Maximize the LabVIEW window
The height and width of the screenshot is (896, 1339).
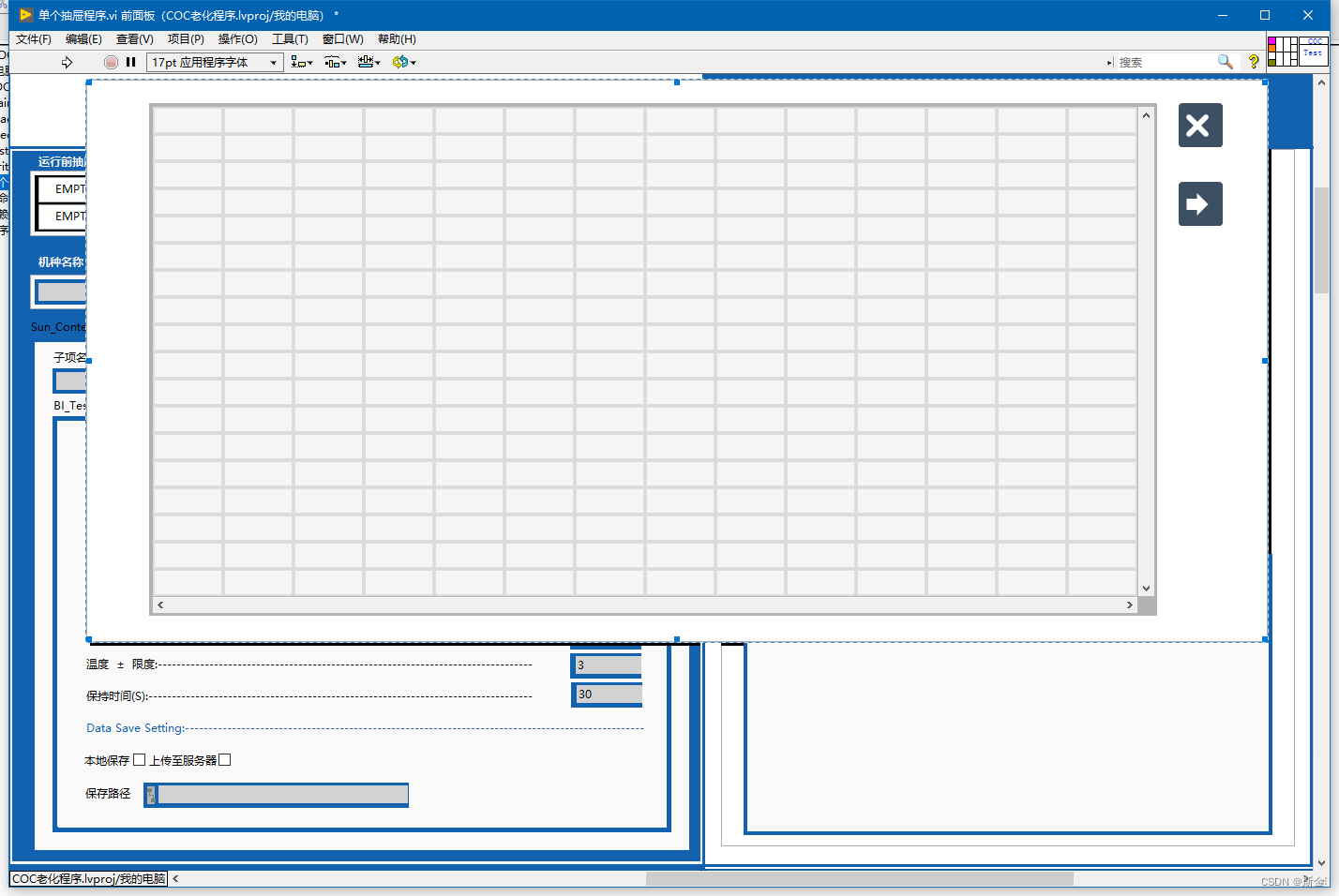[x=1265, y=15]
